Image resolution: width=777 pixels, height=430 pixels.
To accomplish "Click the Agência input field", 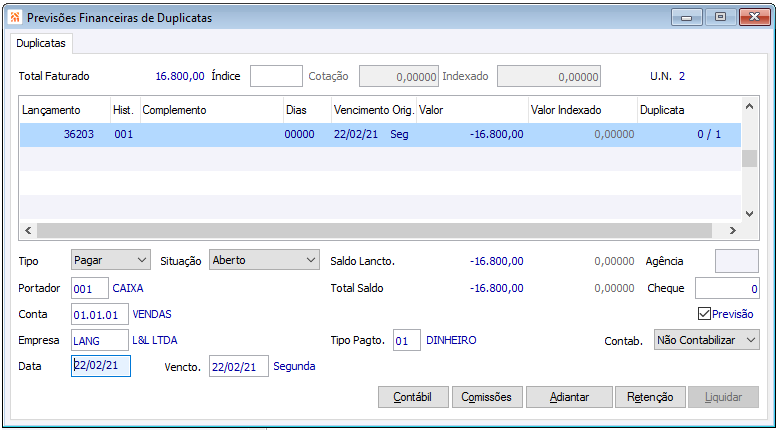I will click(x=736, y=261).
